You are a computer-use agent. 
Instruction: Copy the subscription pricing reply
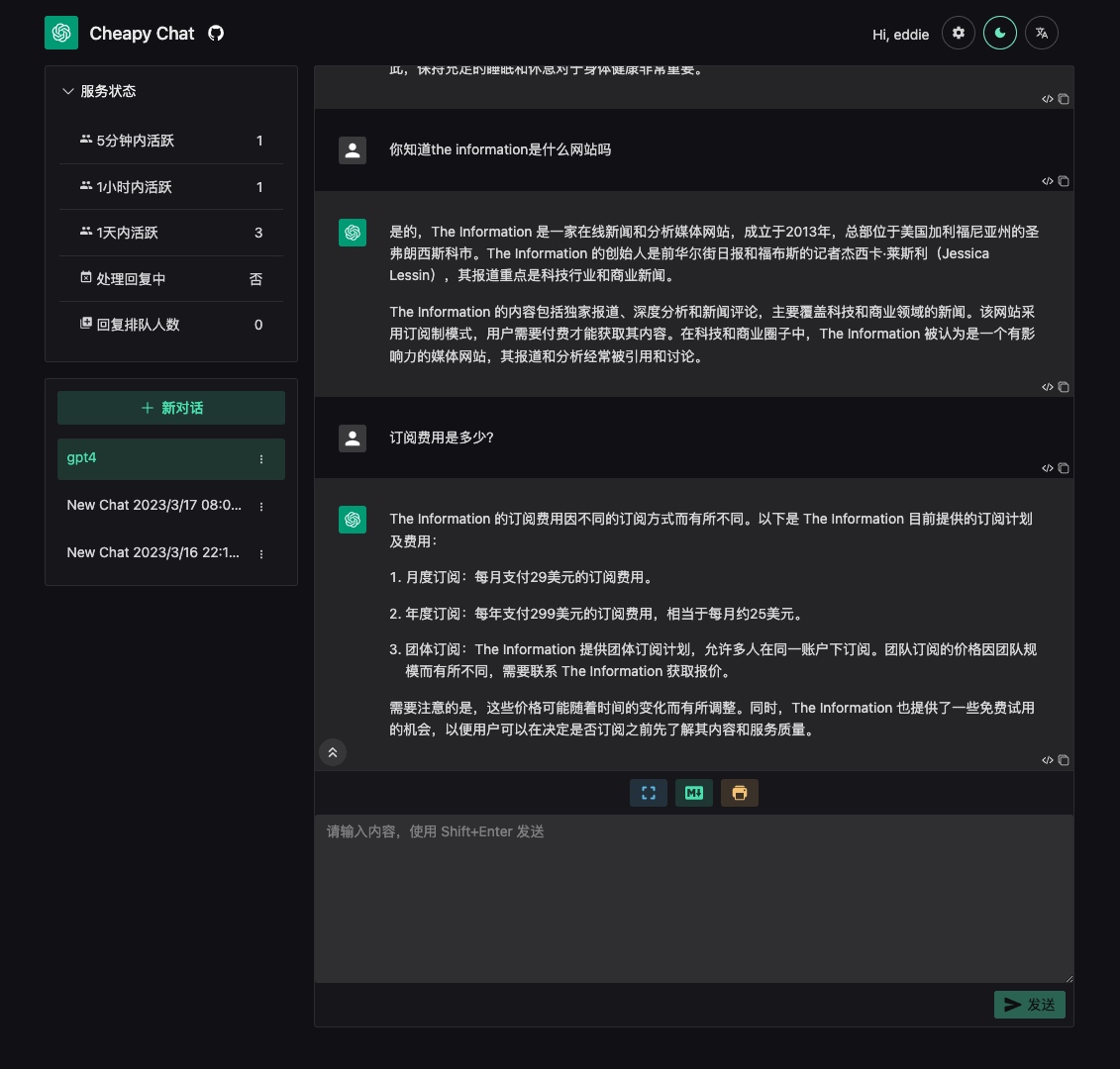point(1064,760)
